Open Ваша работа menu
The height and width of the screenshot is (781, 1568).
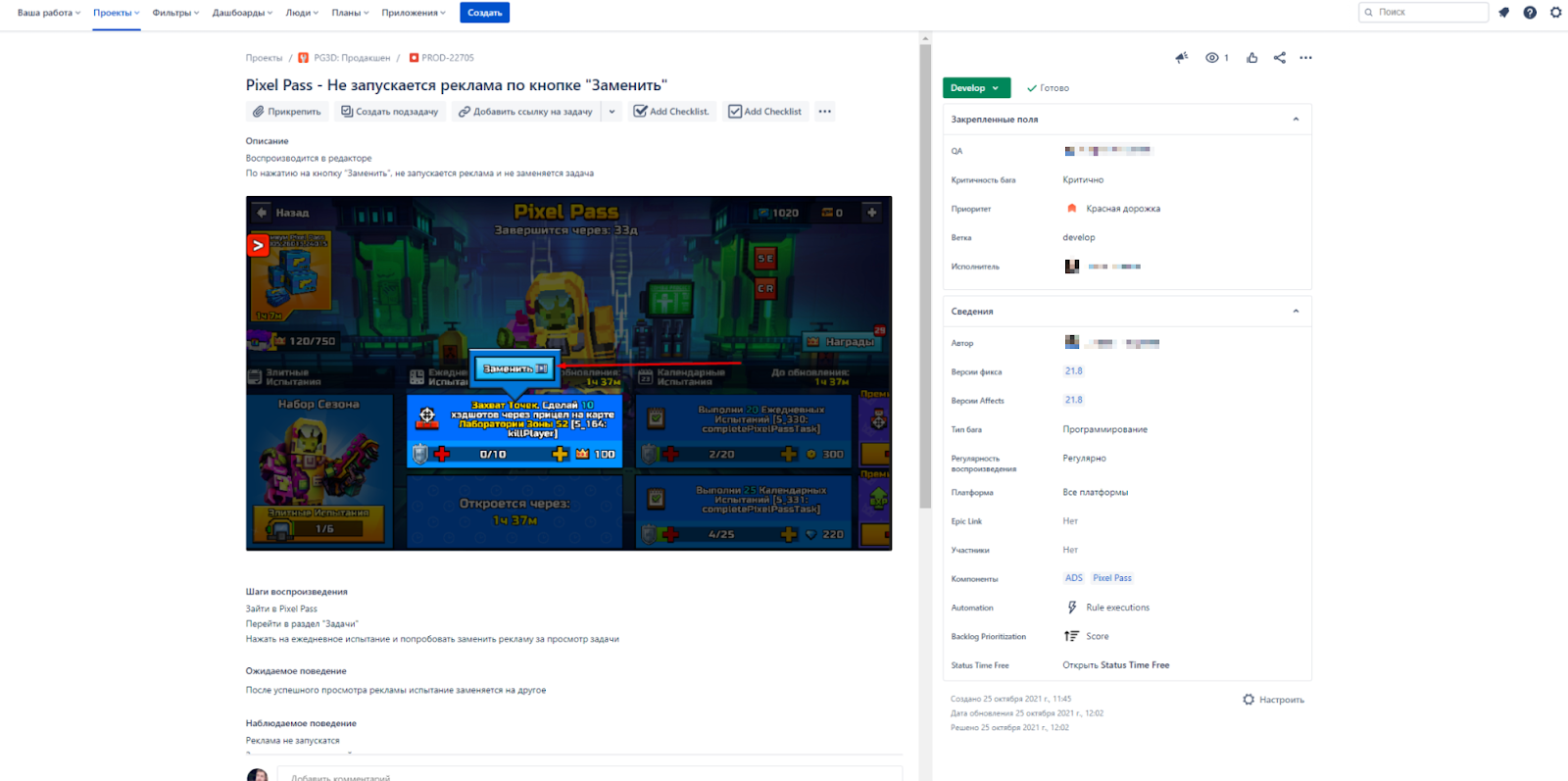[49, 13]
